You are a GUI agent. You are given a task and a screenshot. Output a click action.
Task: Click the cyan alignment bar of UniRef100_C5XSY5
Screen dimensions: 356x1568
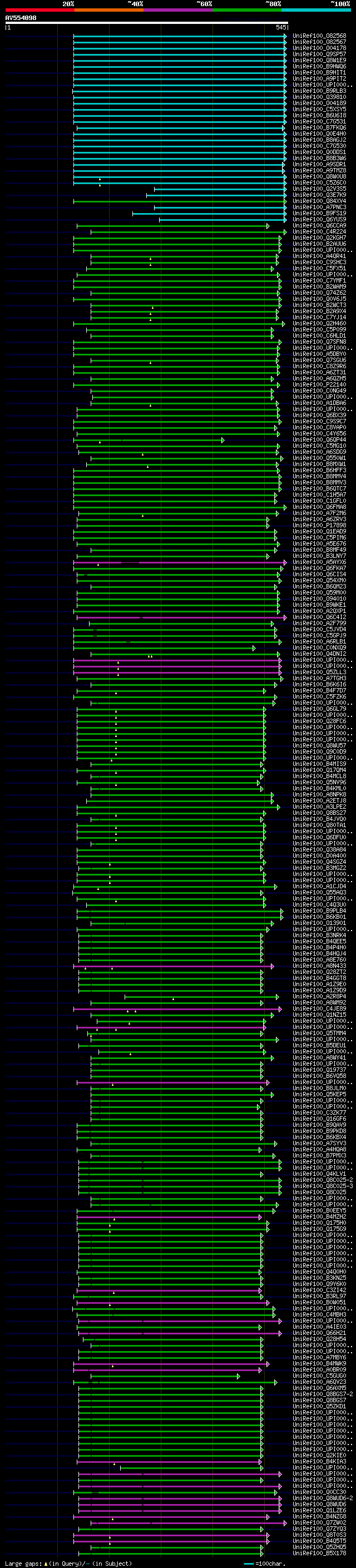(180, 109)
